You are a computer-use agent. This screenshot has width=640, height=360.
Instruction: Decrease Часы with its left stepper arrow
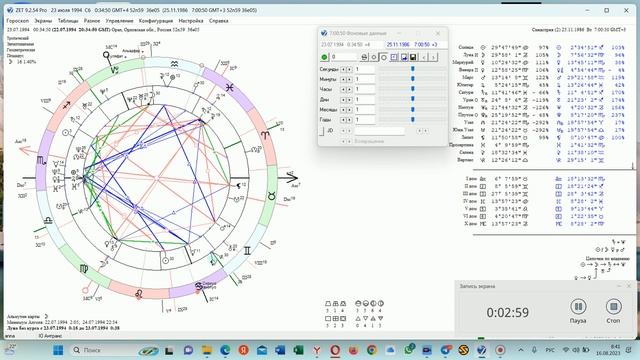coord(343,89)
